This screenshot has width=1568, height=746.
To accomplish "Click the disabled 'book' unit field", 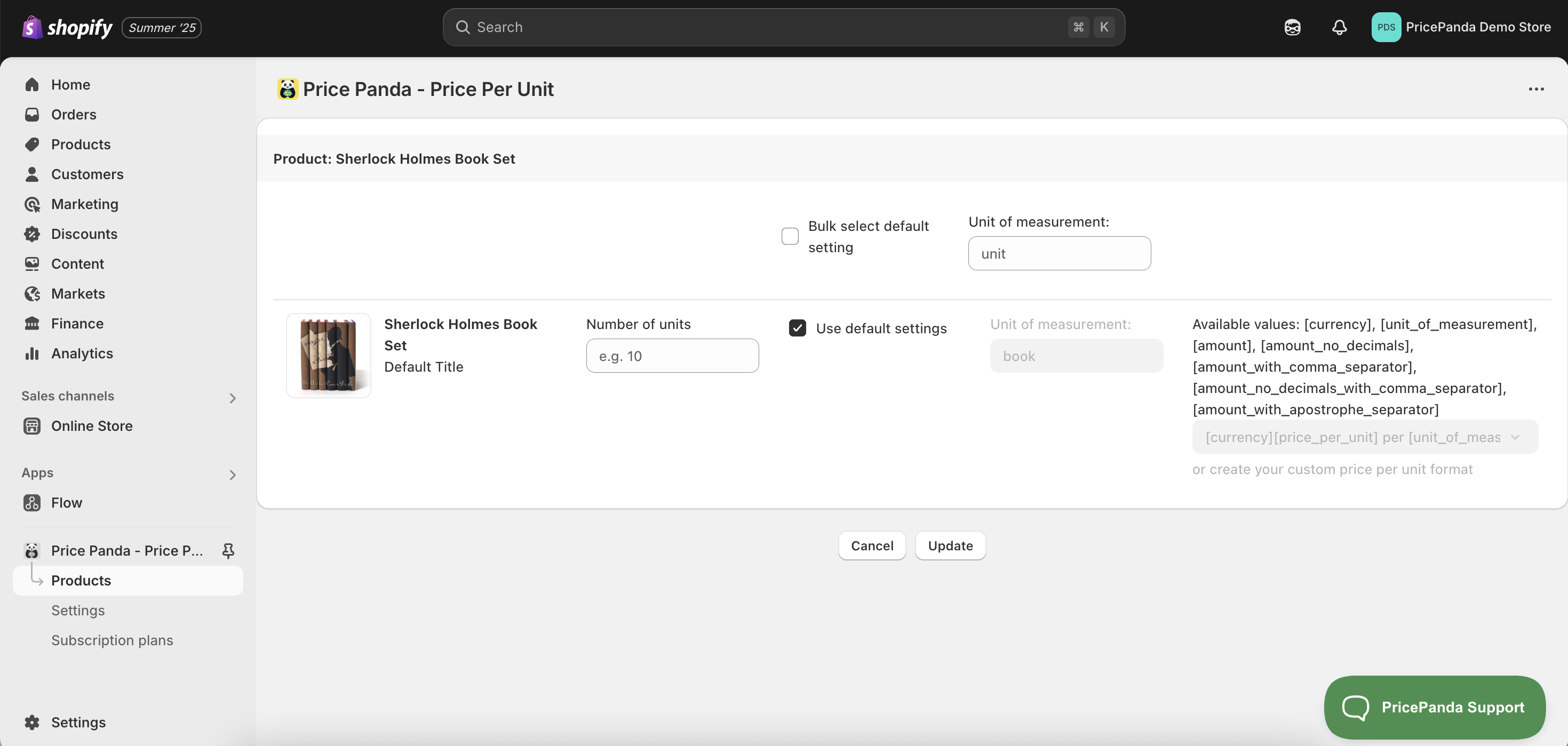I will pos(1076,355).
